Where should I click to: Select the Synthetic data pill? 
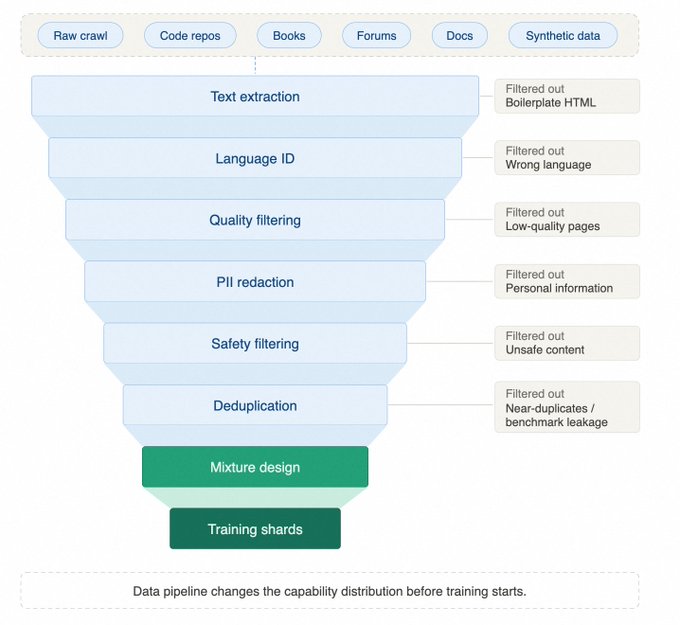(x=563, y=36)
